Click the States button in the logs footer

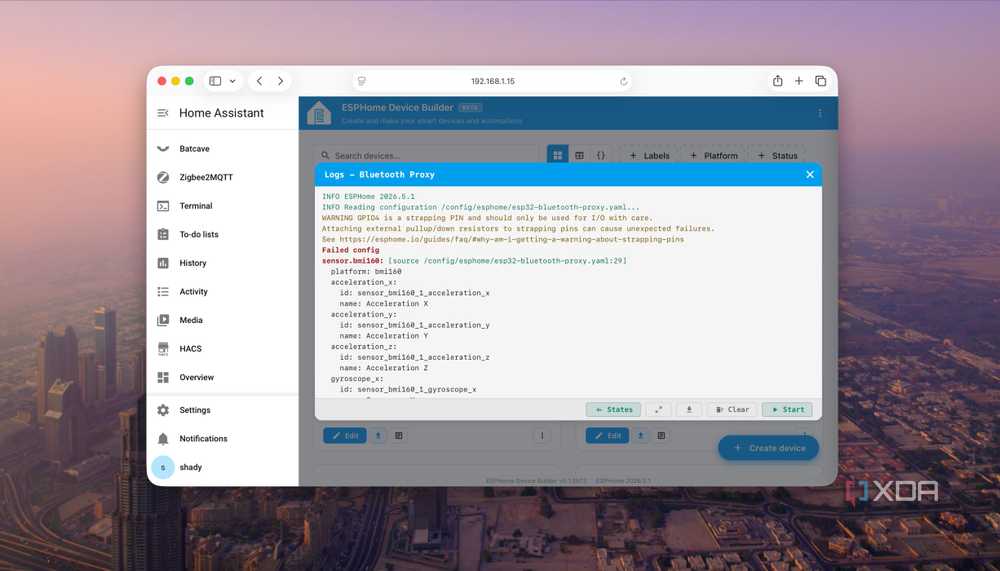pos(614,410)
